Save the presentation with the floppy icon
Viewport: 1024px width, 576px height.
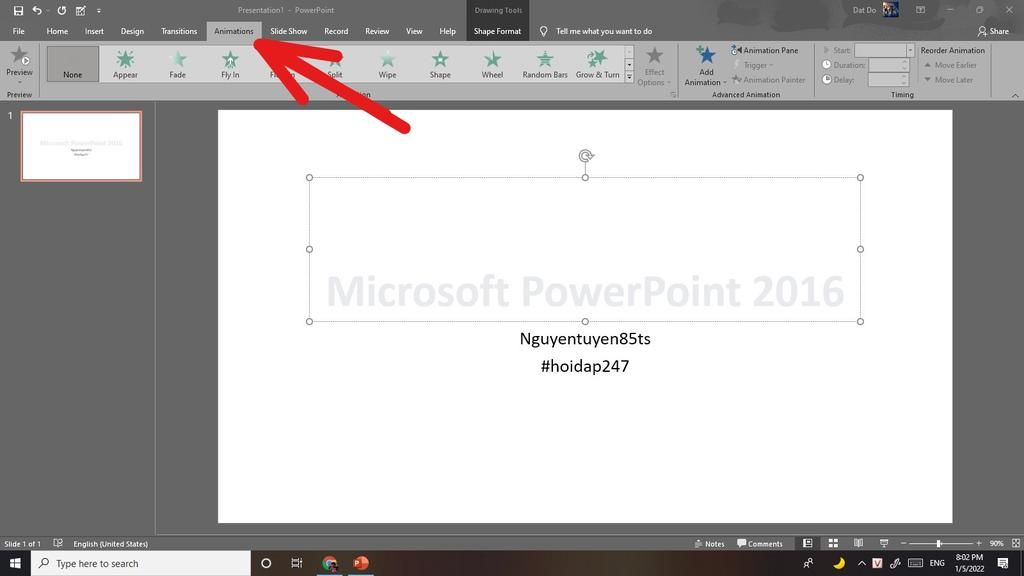click(x=18, y=10)
